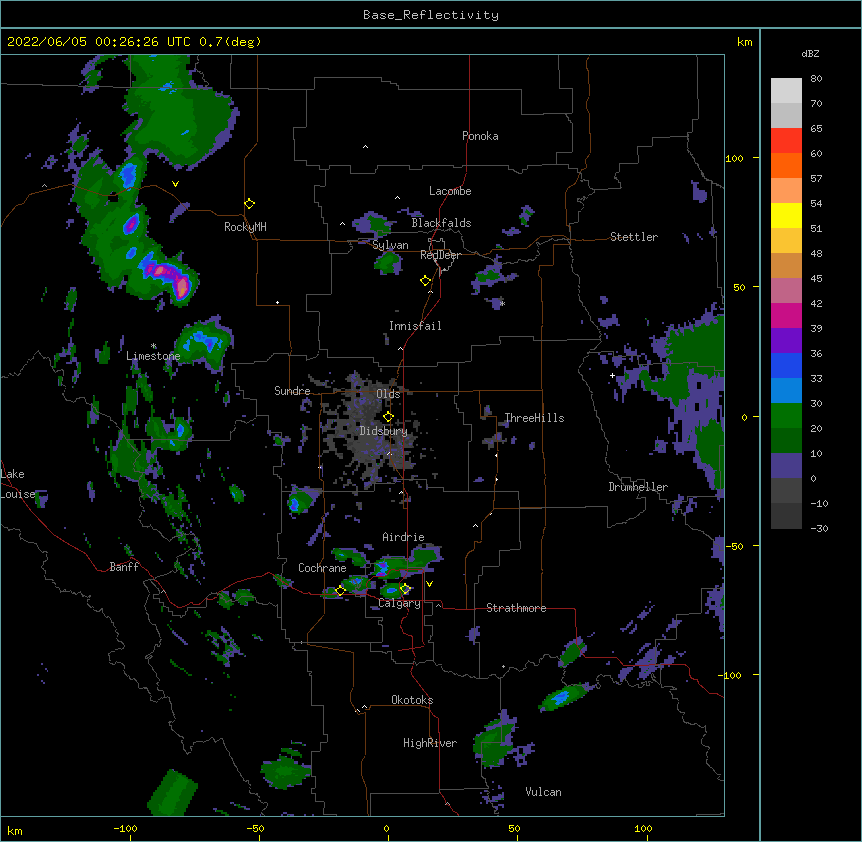Click the yellow diamond marker south of Cochrane
Screen dimensions: 862x842
[x=340, y=591]
